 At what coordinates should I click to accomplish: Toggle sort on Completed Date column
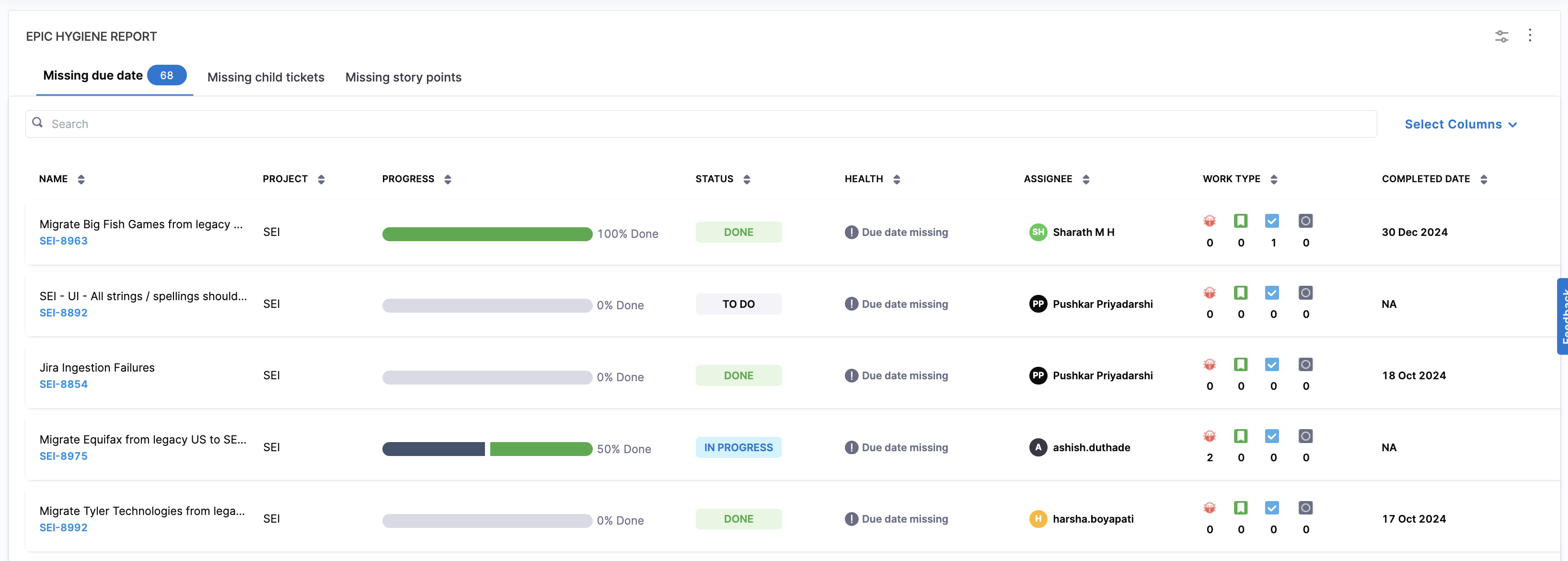point(1483,179)
